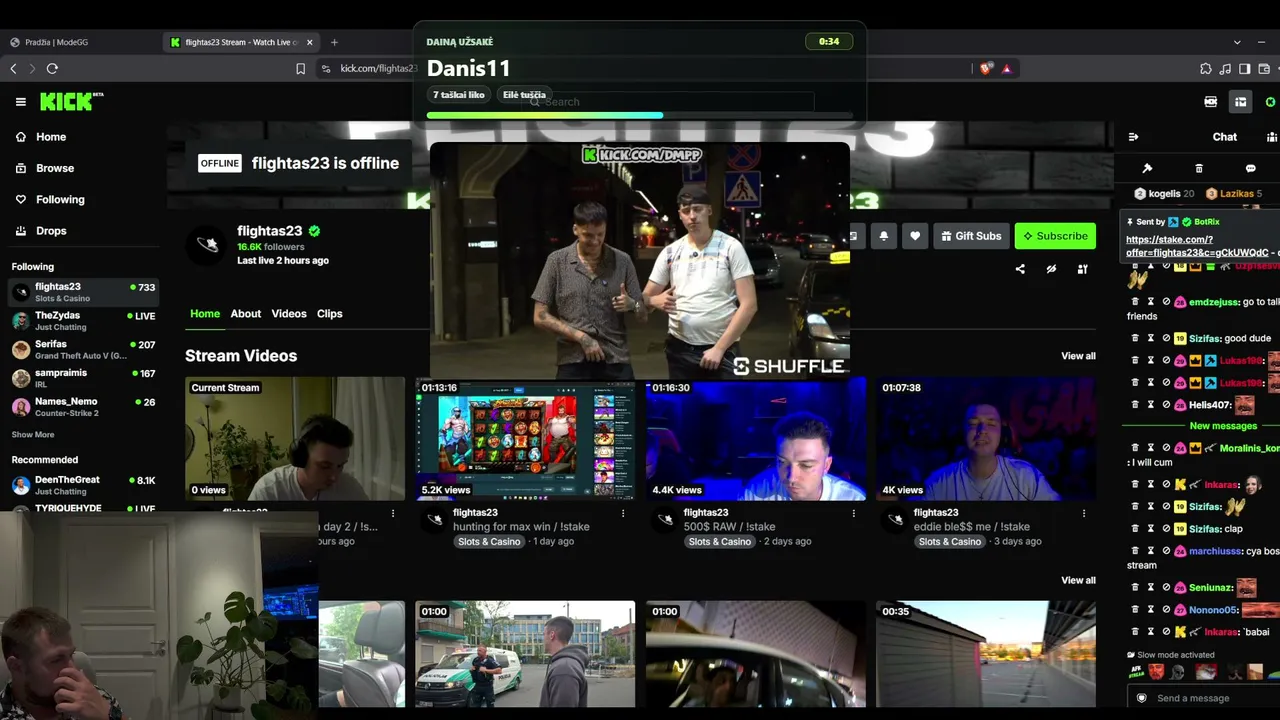This screenshot has width=1280, height=720.
Task: Click the flightas23 channel avatar
Action: [x=206, y=243]
